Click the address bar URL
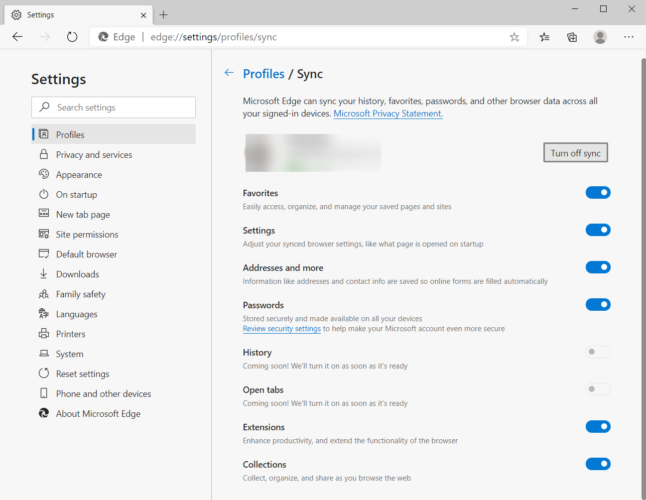The height and width of the screenshot is (500, 646). point(213,37)
